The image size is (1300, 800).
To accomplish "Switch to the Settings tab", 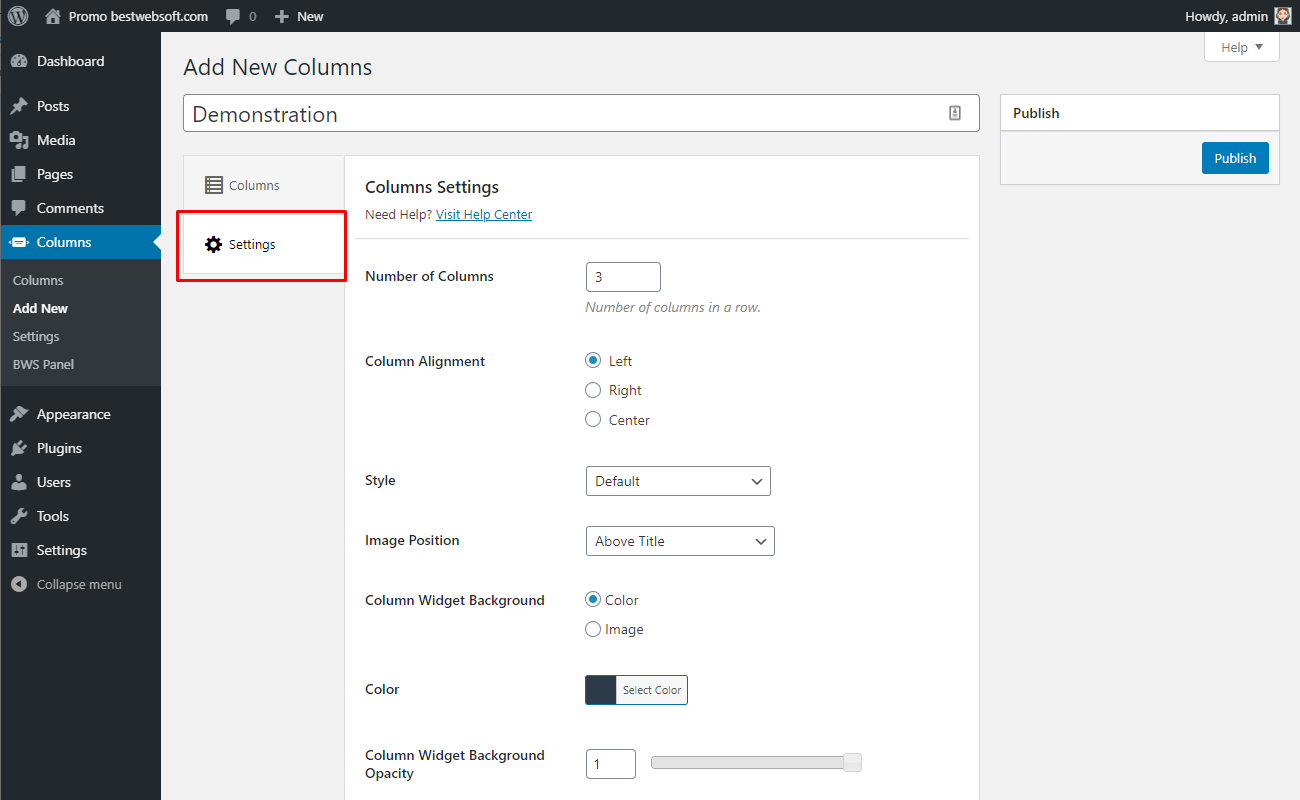I will [264, 244].
